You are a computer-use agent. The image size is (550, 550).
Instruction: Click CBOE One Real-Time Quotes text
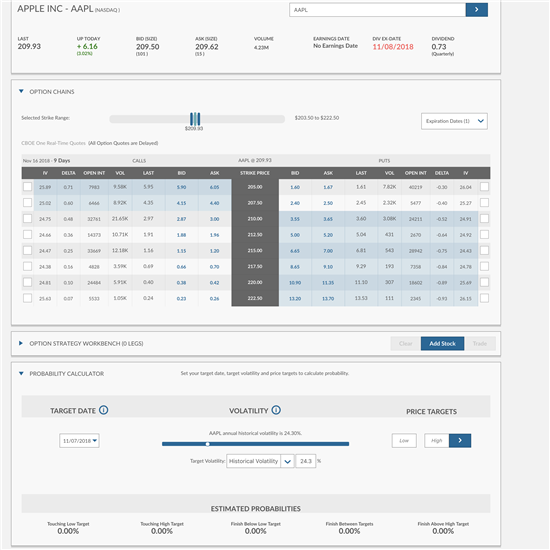(53, 143)
